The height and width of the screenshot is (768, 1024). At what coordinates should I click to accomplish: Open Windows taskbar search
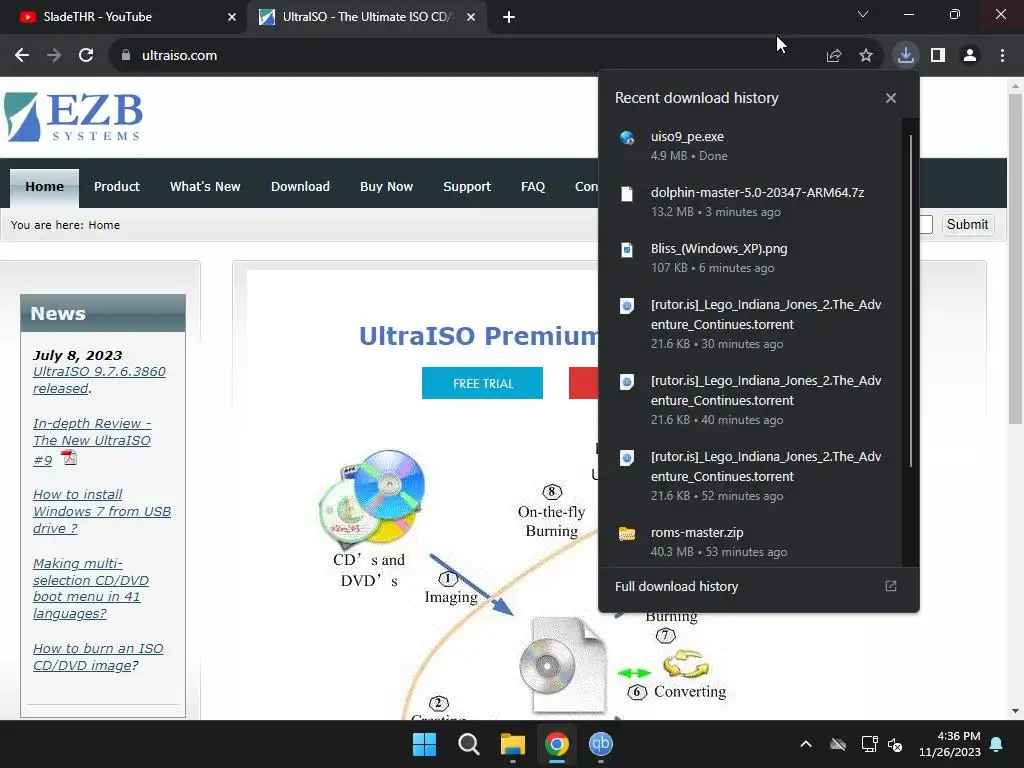pos(469,744)
